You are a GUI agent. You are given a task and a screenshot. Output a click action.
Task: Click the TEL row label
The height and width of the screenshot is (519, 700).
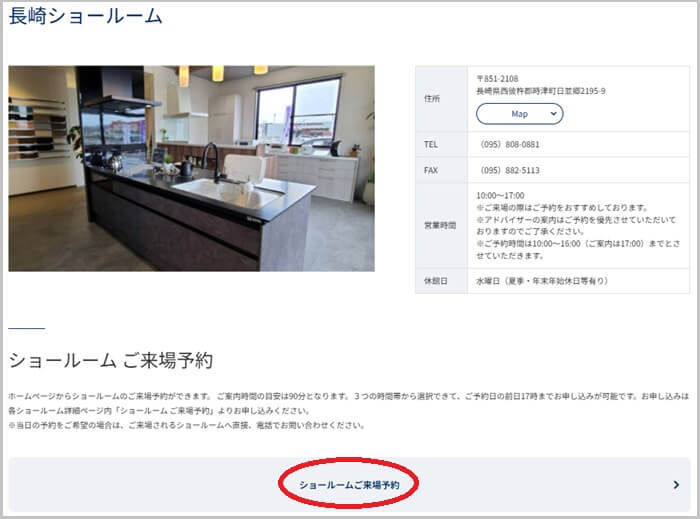point(431,144)
